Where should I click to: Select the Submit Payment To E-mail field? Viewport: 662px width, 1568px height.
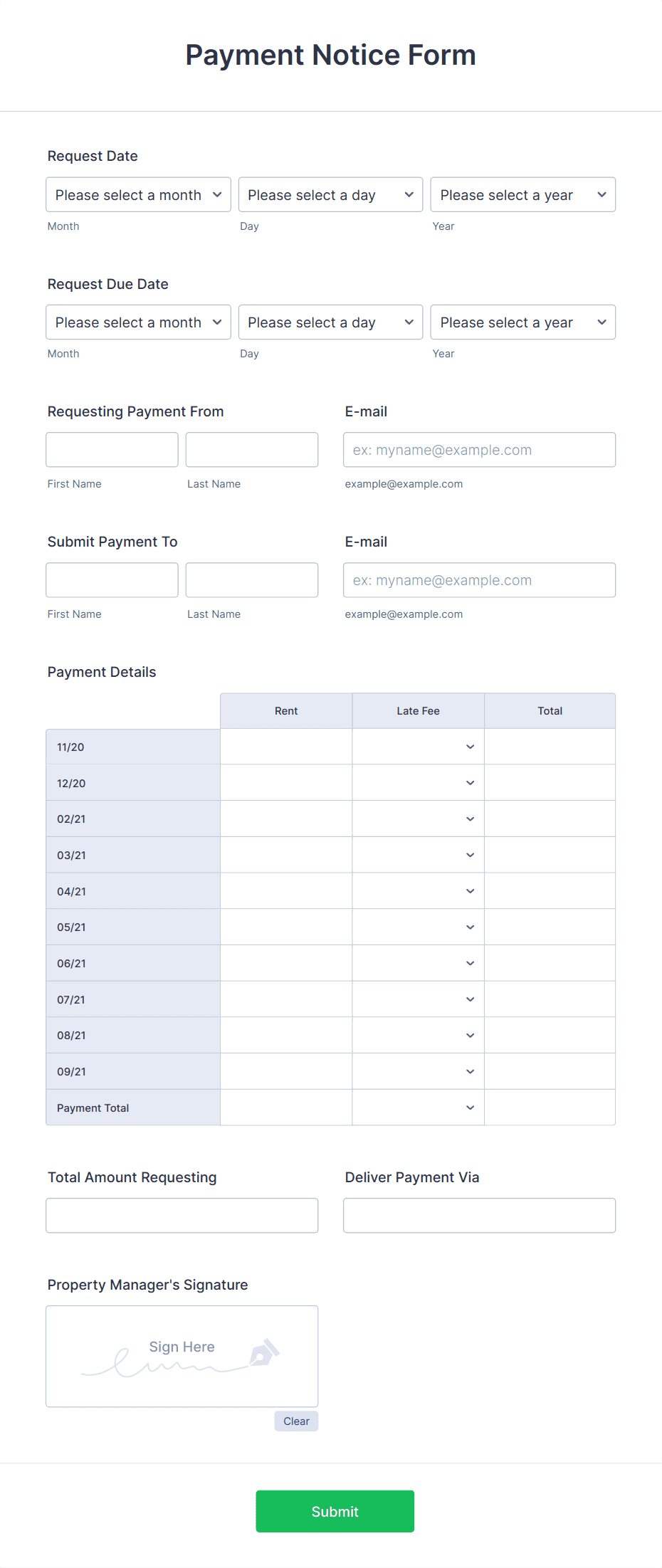pyautogui.click(x=478, y=579)
